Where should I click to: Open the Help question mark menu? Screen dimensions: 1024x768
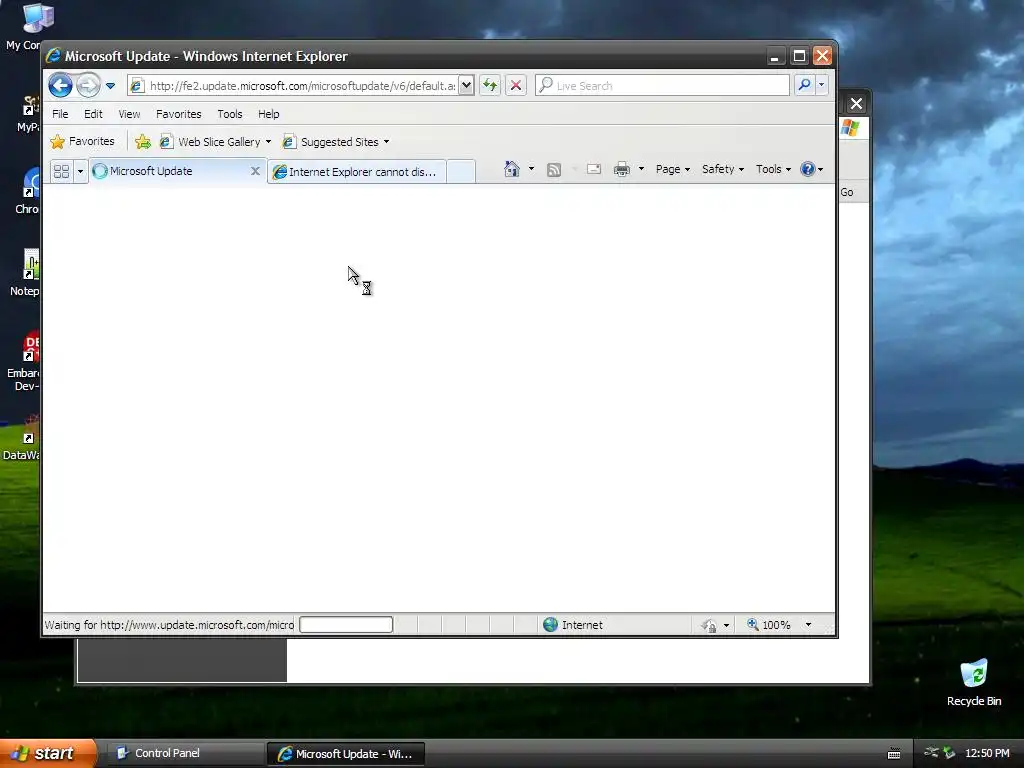pyautogui.click(x=812, y=169)
